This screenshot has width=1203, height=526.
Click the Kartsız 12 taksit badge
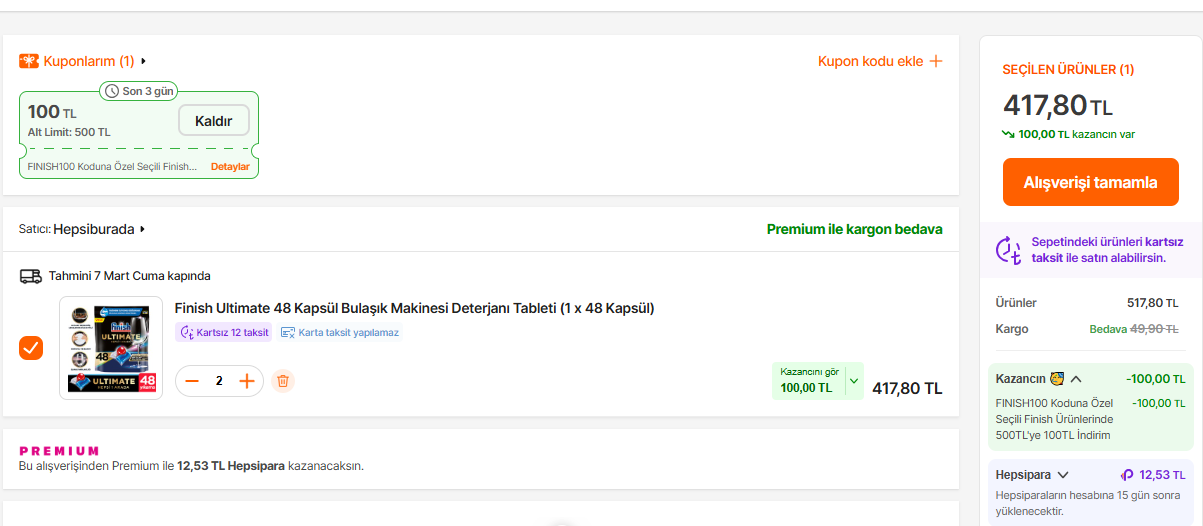(x=224, y=332)
